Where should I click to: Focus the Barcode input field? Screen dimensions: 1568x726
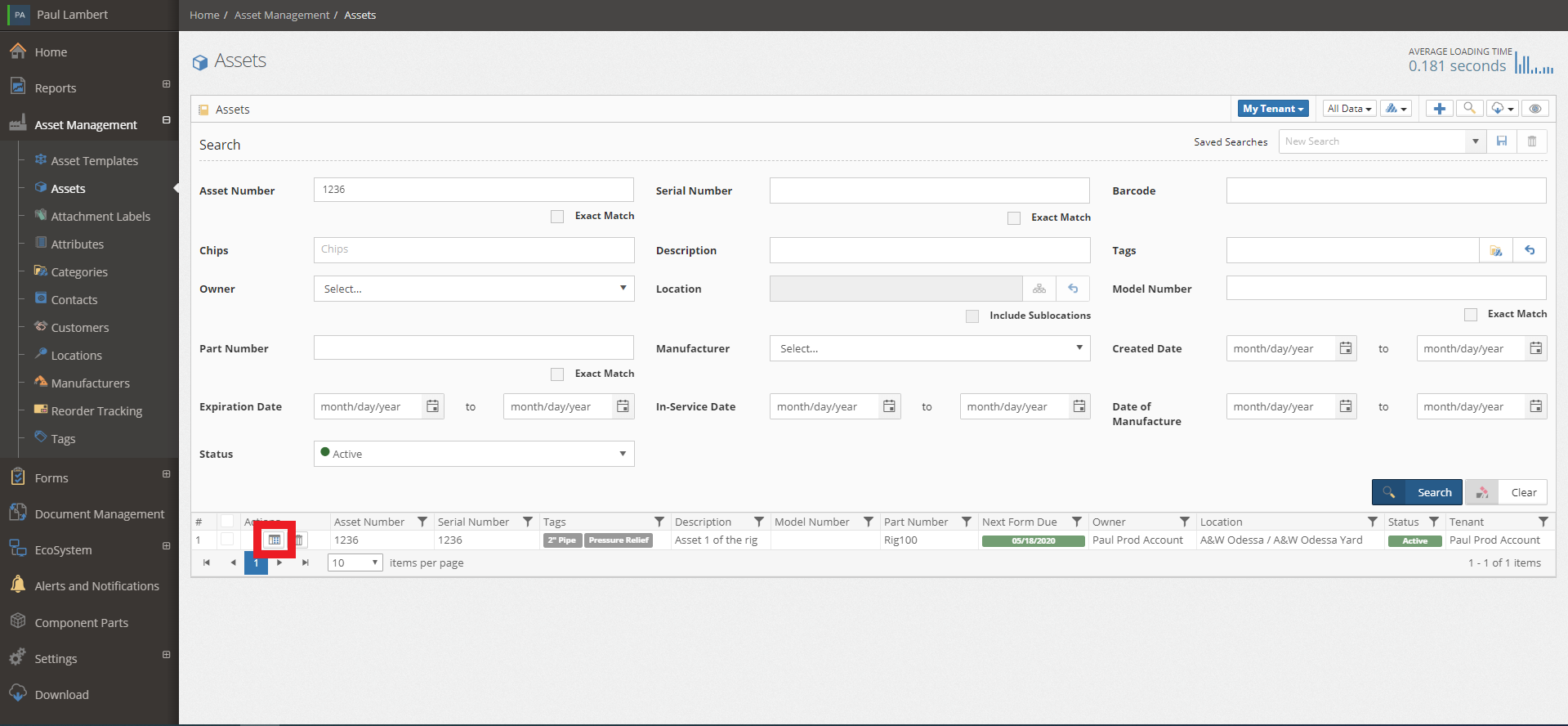click(x=1386, y=190)
